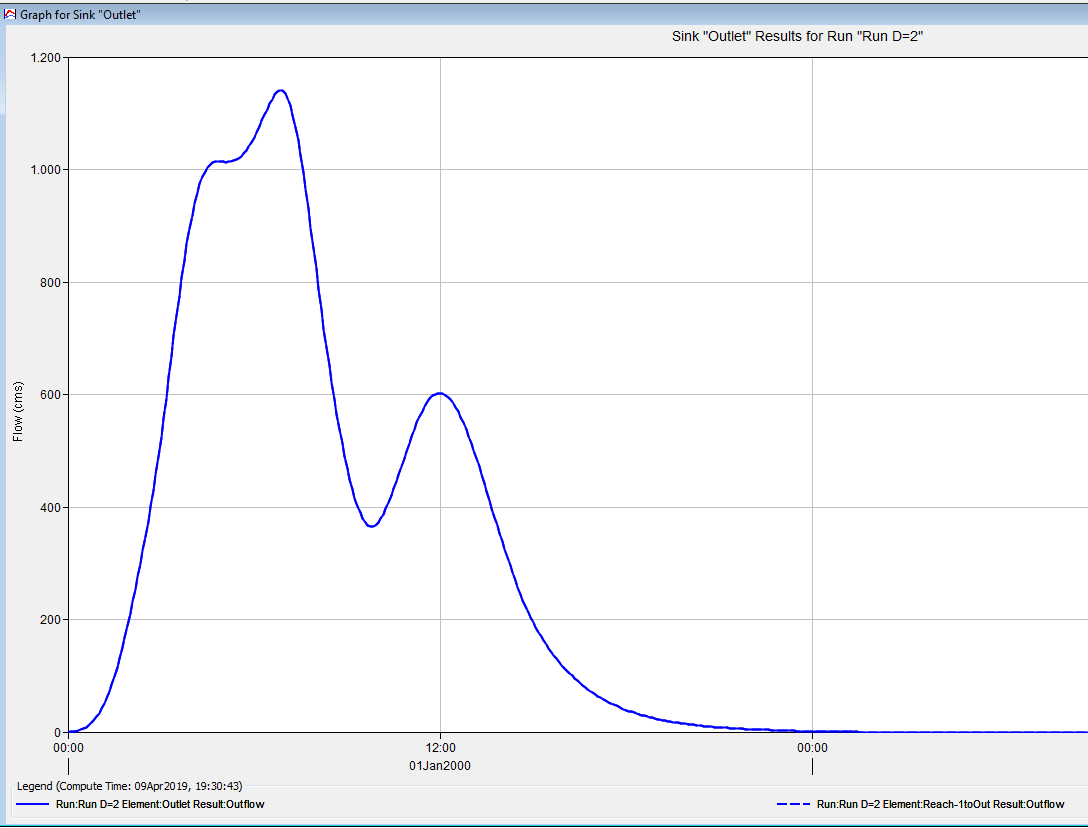Select the Reach-1toOut Outflow legend label
1088x828 pixels.
(940, 804)
